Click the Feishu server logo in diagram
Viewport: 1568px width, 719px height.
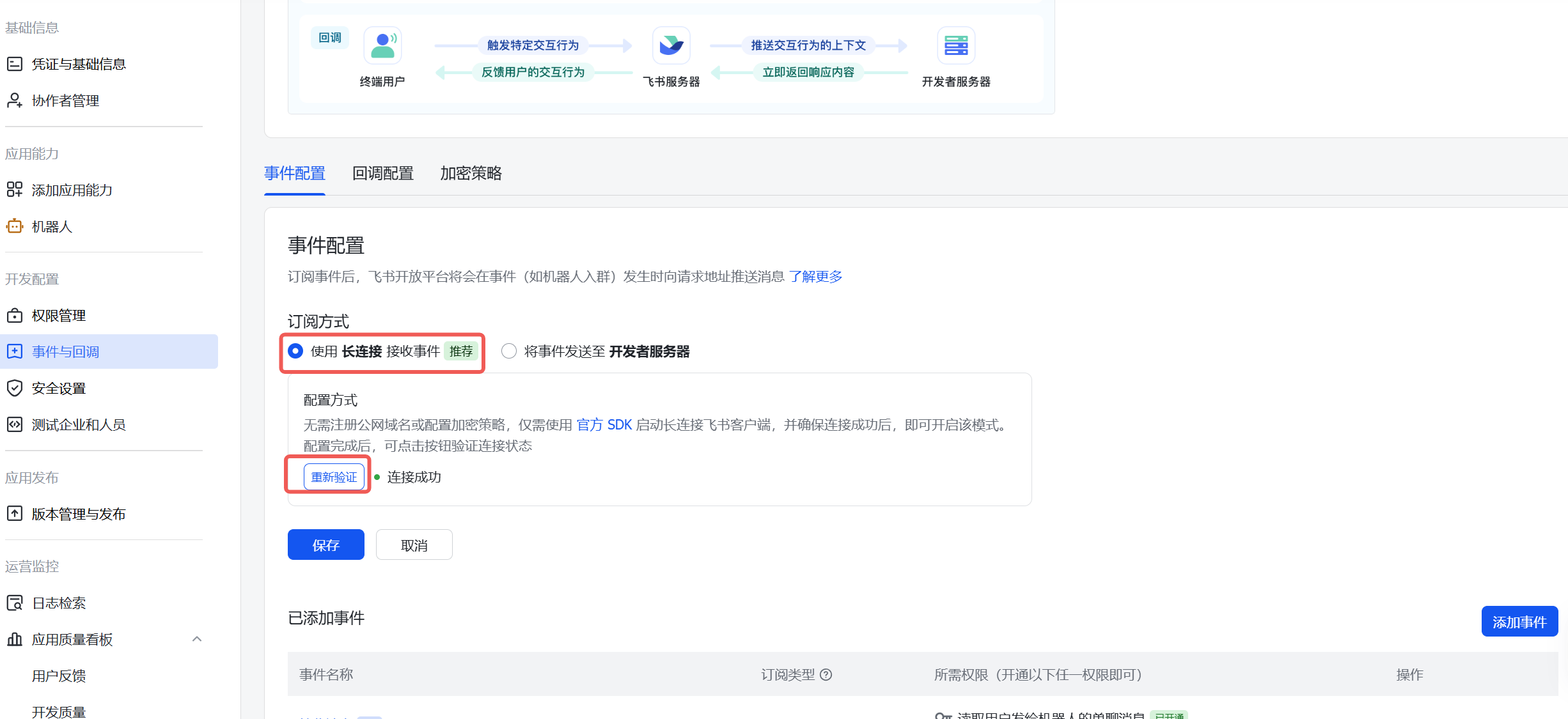pos(671,45)
